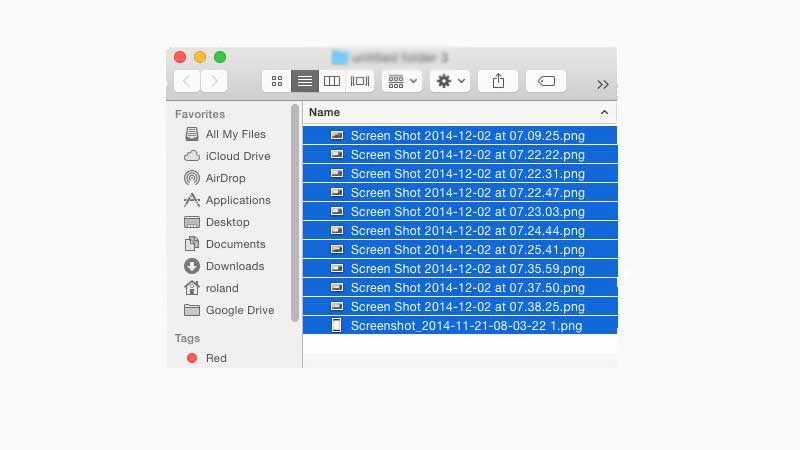Minimize the Finder window
This screenshot has height=450, width=800.
(x=200, y=57)
